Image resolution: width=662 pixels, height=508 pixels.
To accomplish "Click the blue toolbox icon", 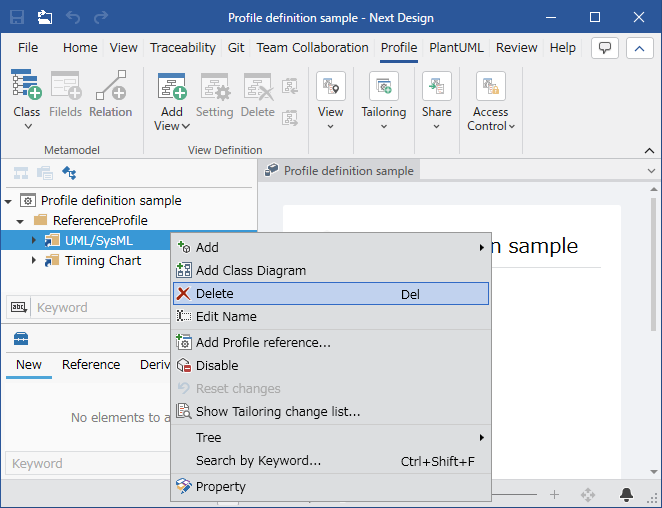I will pyautogui.click(x=21, y=339).
